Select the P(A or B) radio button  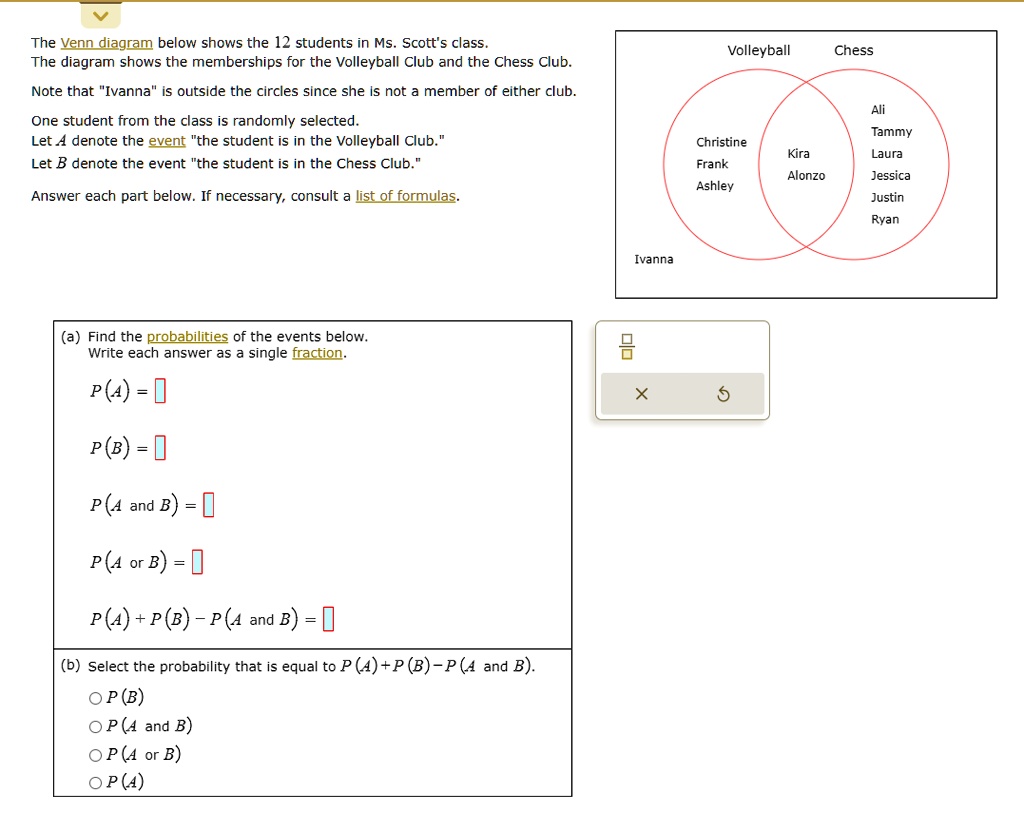[96, 754]
